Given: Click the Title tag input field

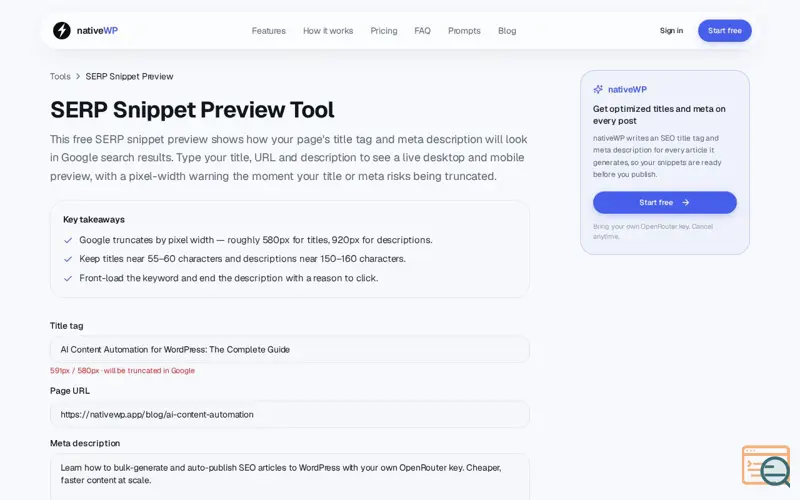Looking at the screenshot, I should tap(290, 349).
